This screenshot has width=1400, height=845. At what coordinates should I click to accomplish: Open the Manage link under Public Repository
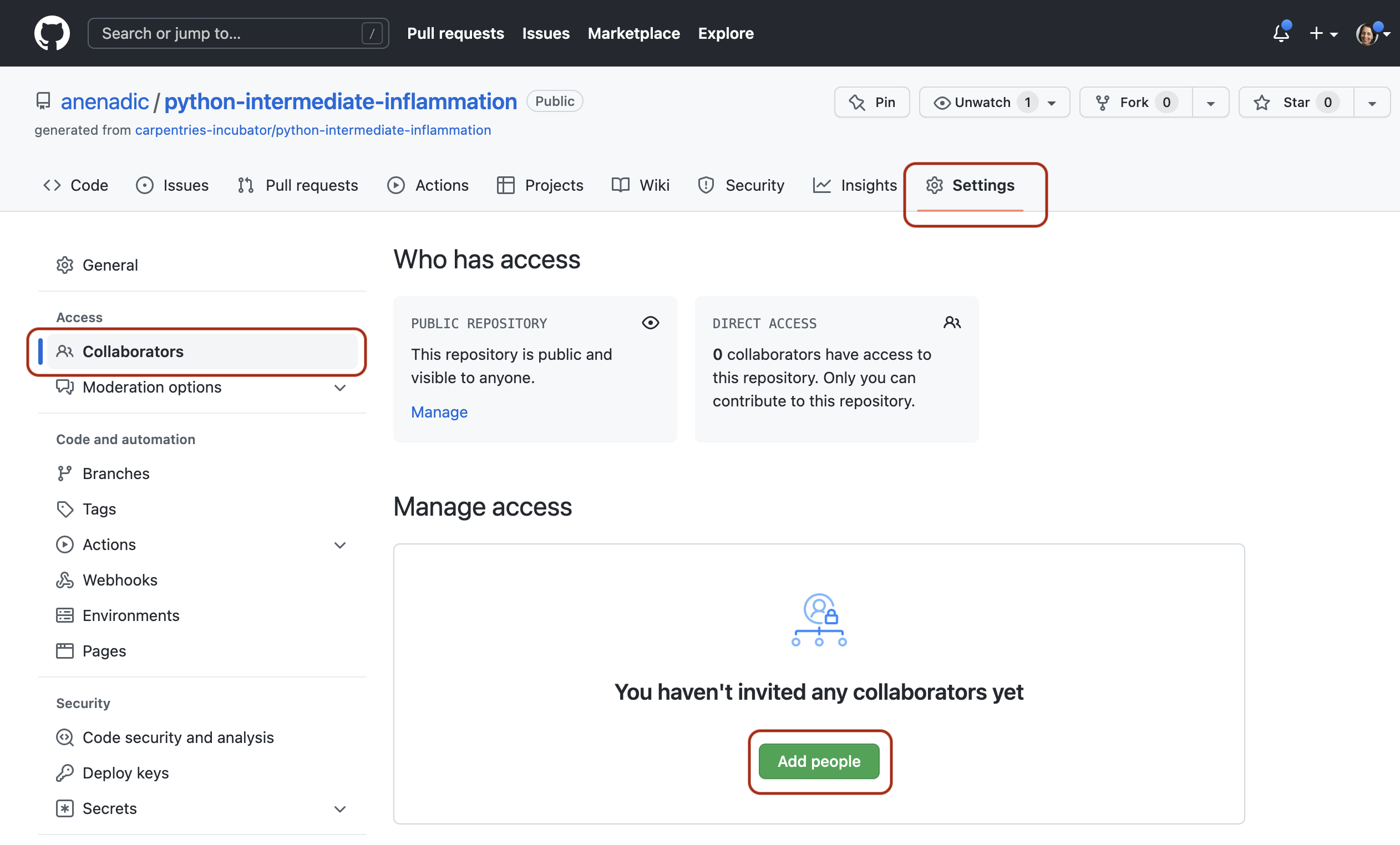(x=439, y=412)
